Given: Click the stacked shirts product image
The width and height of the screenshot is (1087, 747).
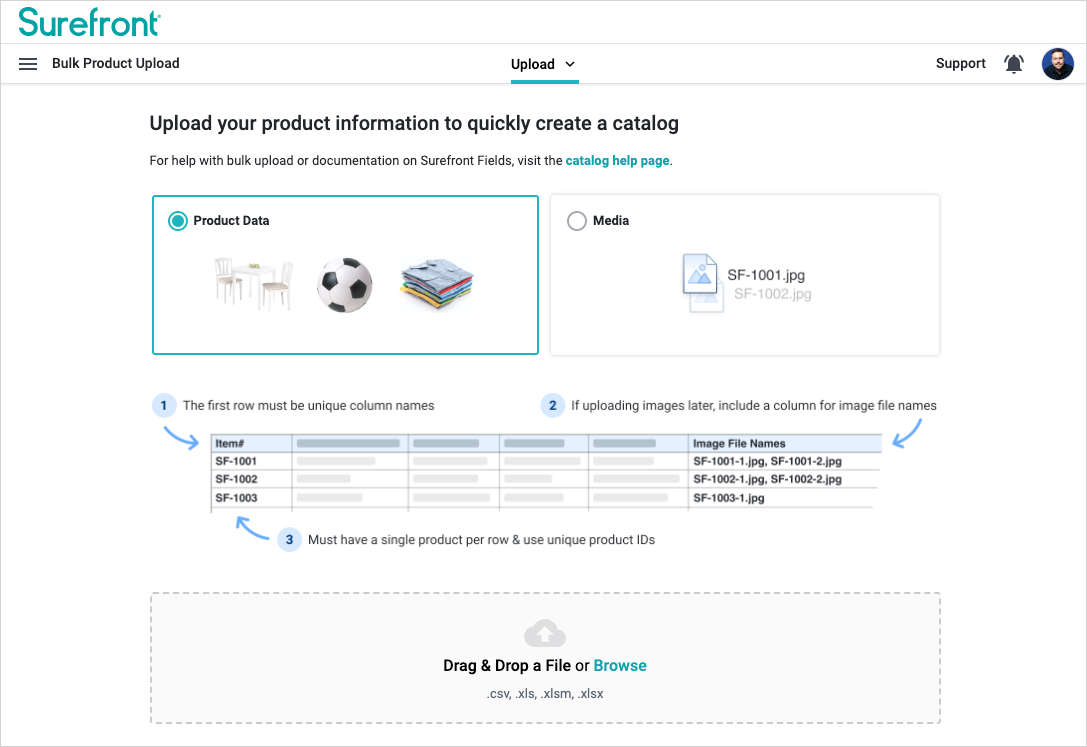Looking at the screenshot, I should [x=436, y=285].
